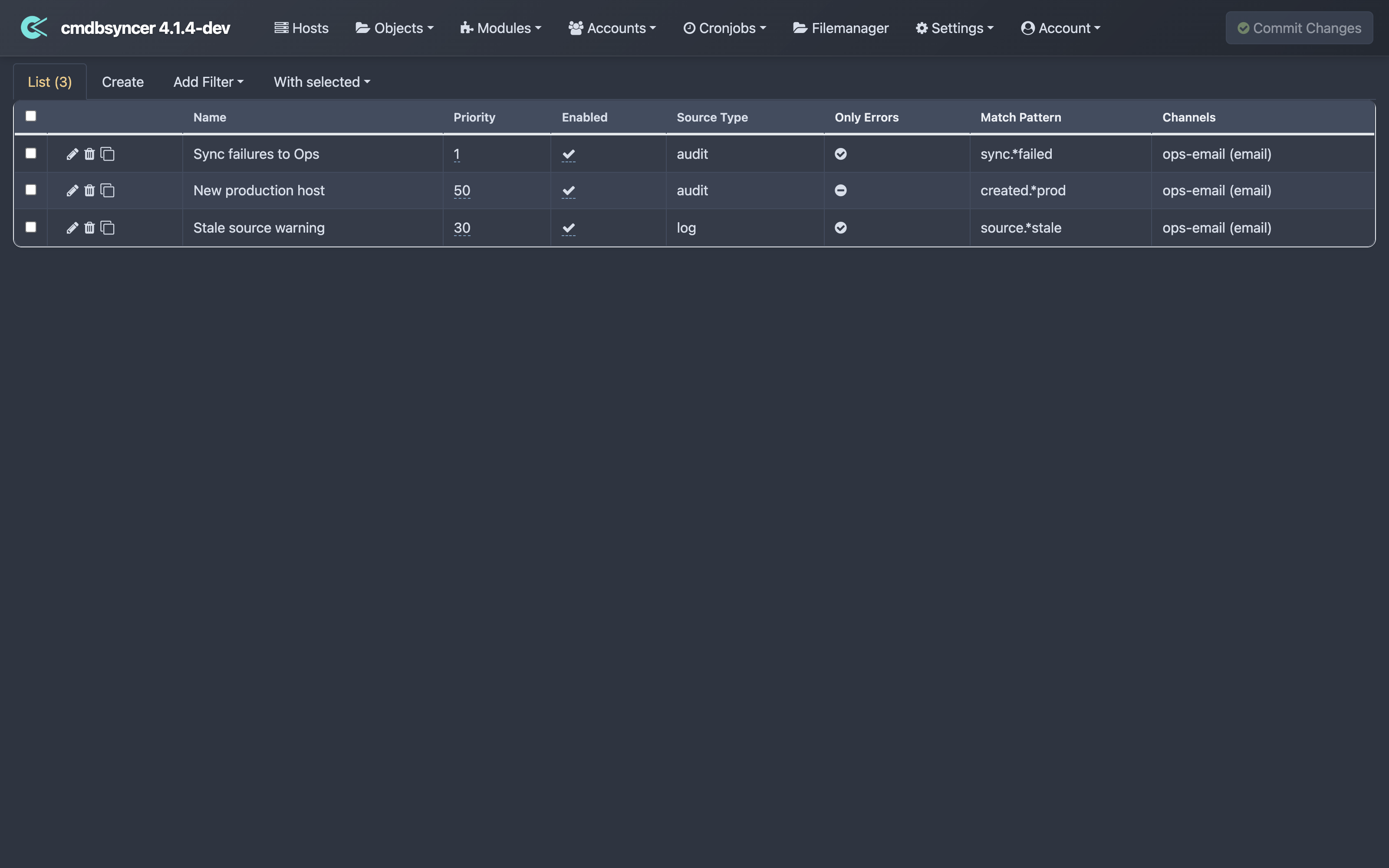Click the Channels column header
The image size is (1389, 868).
click(1189, 117)
